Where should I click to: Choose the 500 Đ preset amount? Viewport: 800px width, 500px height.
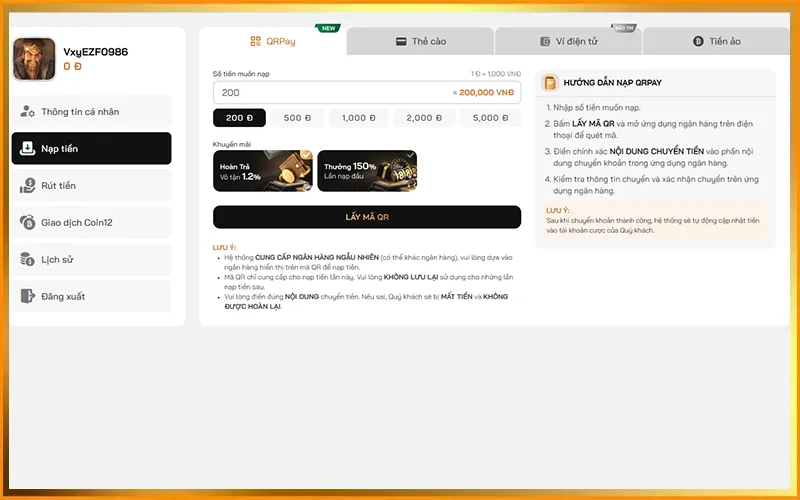tap(298, 118)
